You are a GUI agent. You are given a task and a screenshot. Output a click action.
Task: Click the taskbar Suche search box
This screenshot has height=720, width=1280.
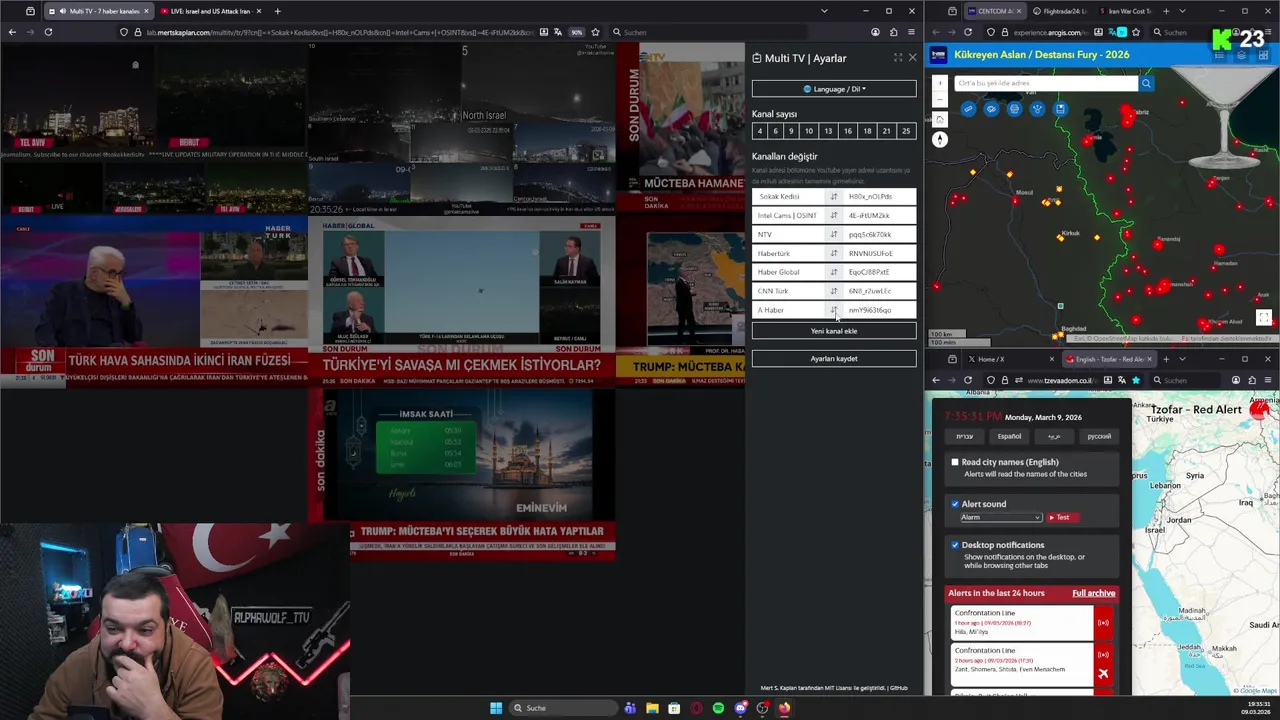(565, 708)
